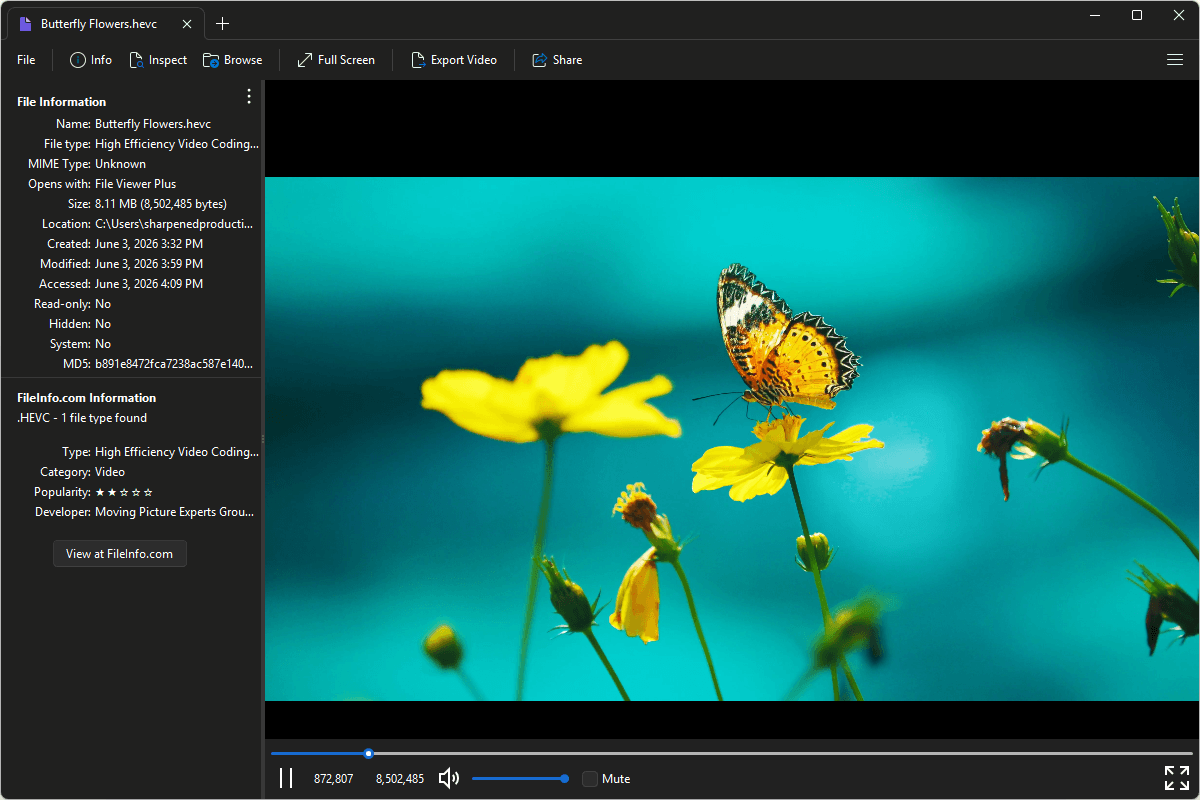Screen dimensions: 1200x800
Task: Click Modified date June 3, 2026 3:59 PM
Action: 149,264
